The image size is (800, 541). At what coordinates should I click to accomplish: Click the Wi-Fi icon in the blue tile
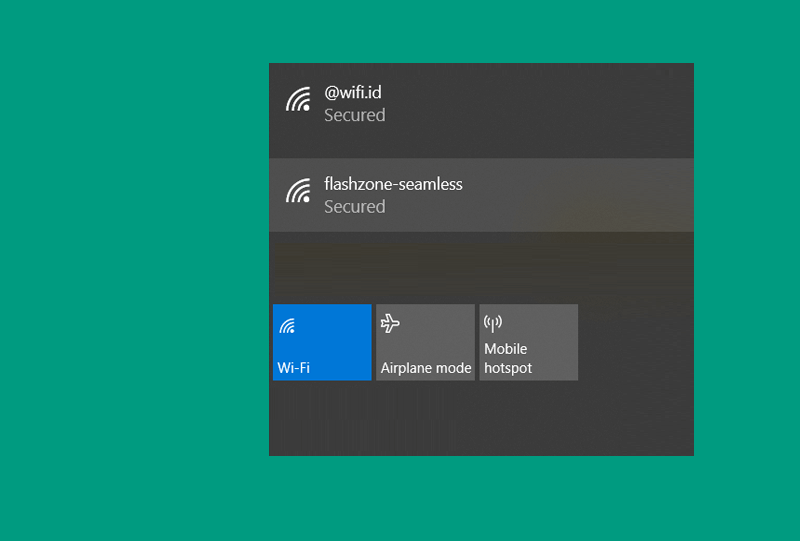pos(287,326)
